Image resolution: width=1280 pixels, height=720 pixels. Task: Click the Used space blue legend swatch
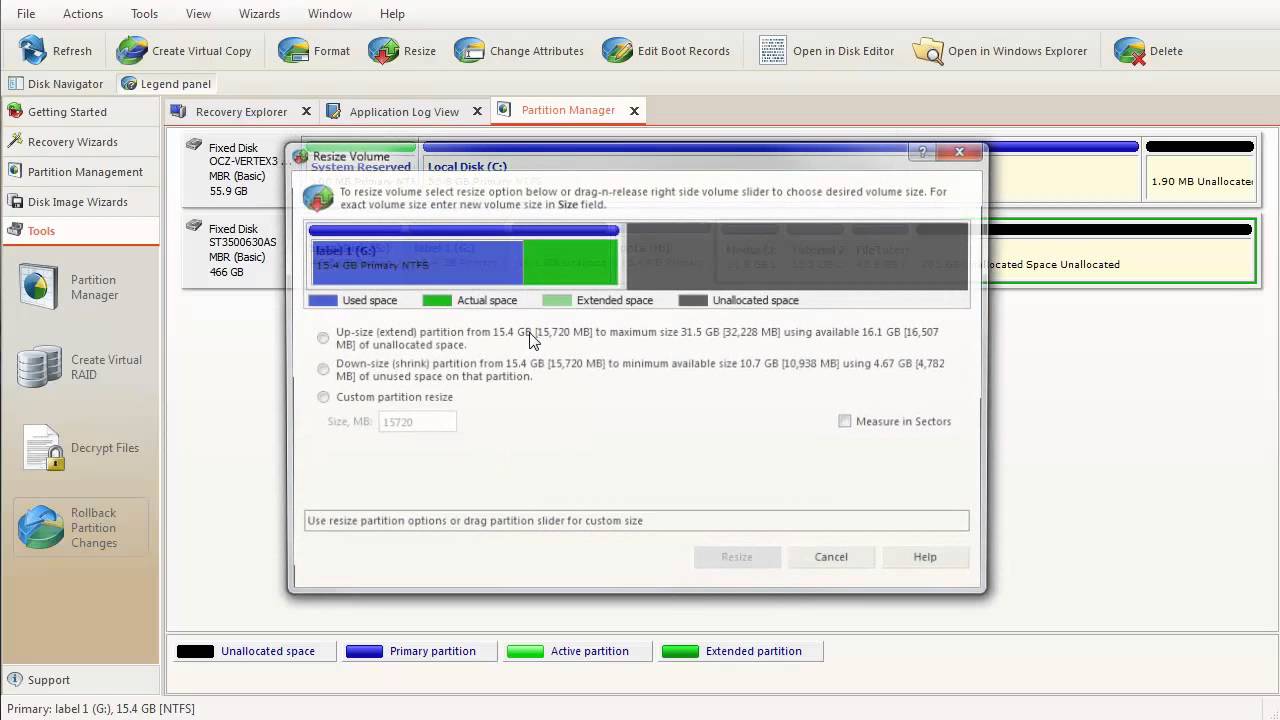tap(323, 300)
